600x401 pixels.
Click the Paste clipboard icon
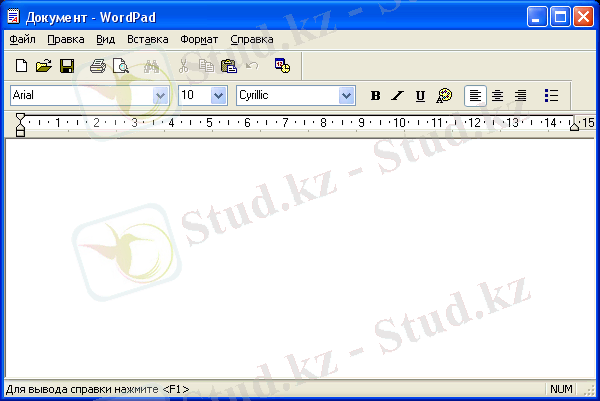point(229,66)
